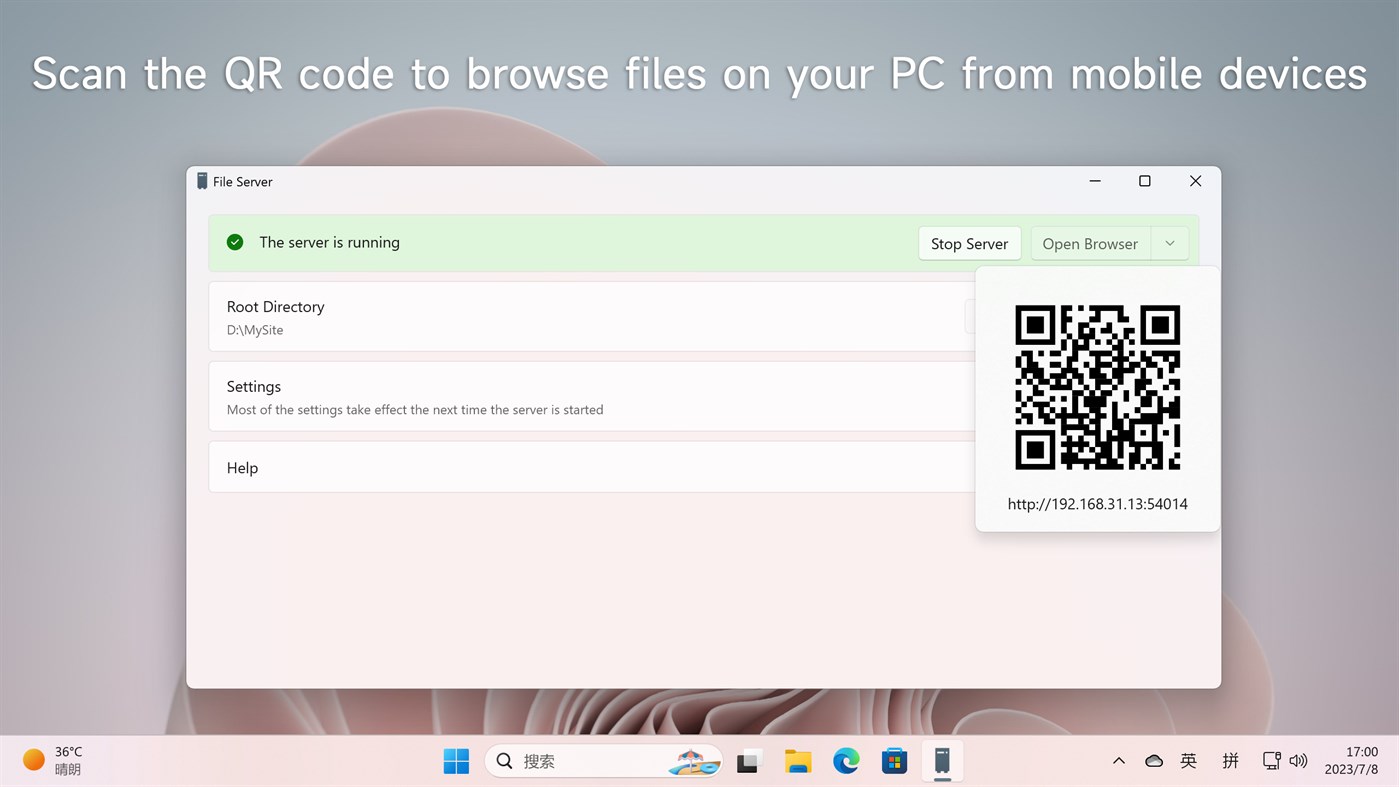Open the volume speaker tray icon

(x=1298, y=761)
